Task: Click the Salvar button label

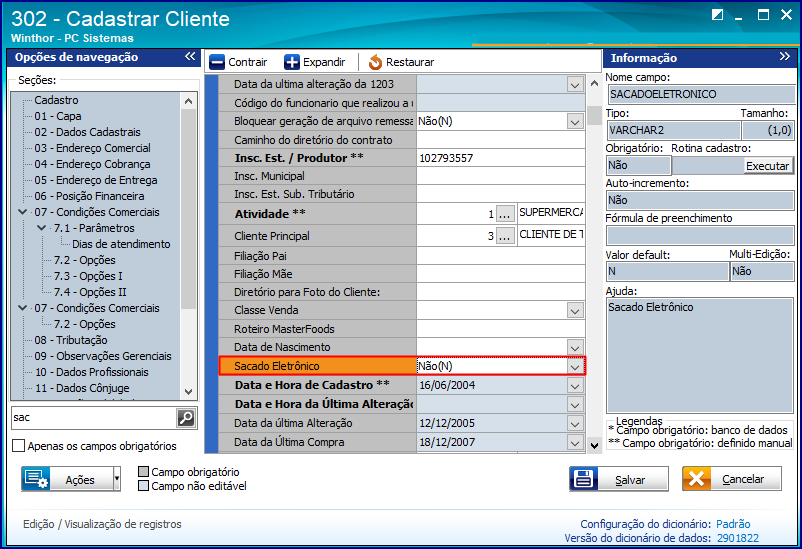Action: point(630,480)
